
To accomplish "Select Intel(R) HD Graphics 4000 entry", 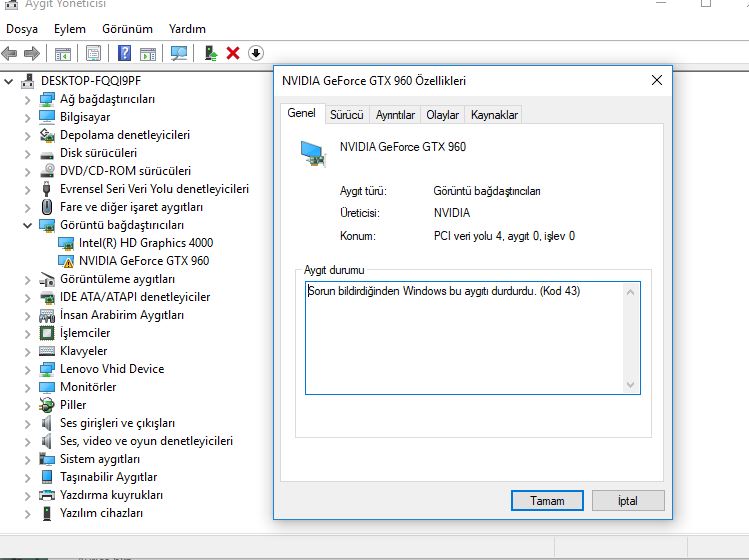I will point(146,243).
